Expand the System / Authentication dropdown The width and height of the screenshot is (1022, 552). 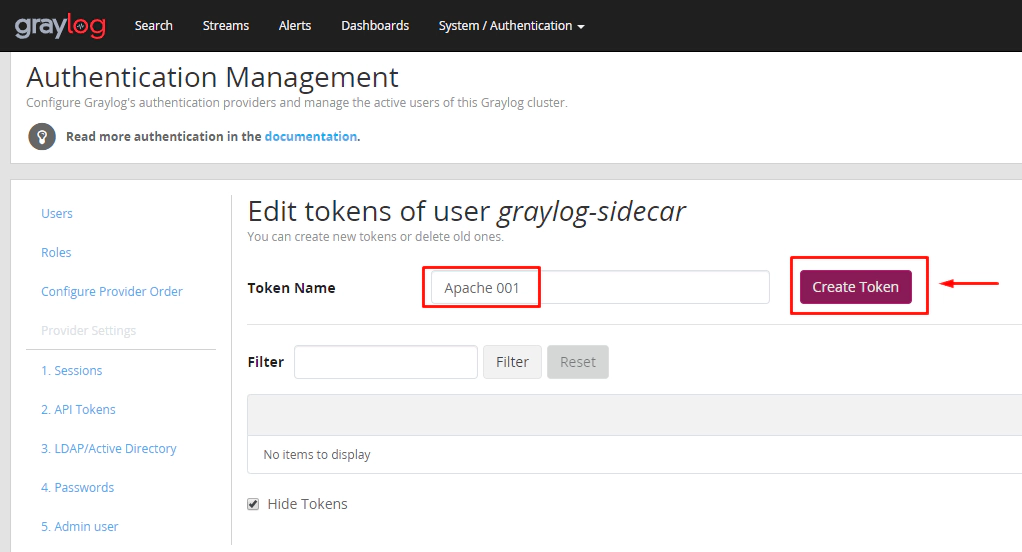coord(511,26)
